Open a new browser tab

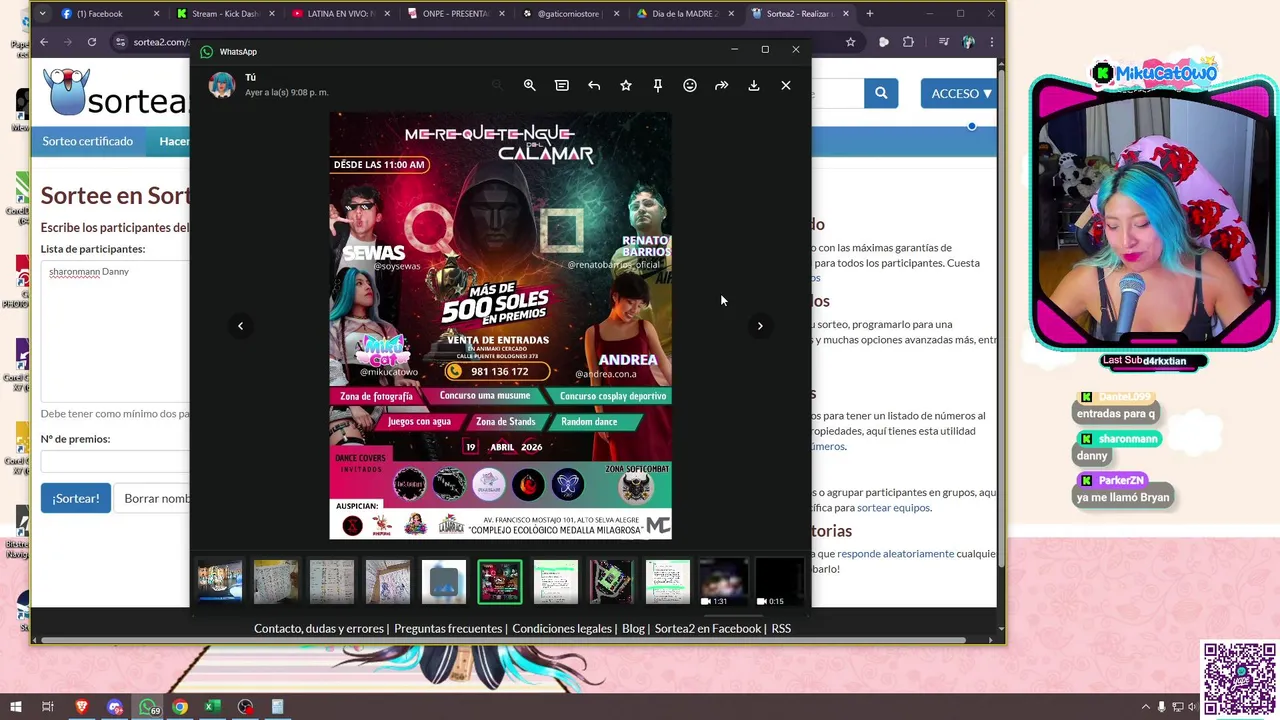[x=870, y=14]
